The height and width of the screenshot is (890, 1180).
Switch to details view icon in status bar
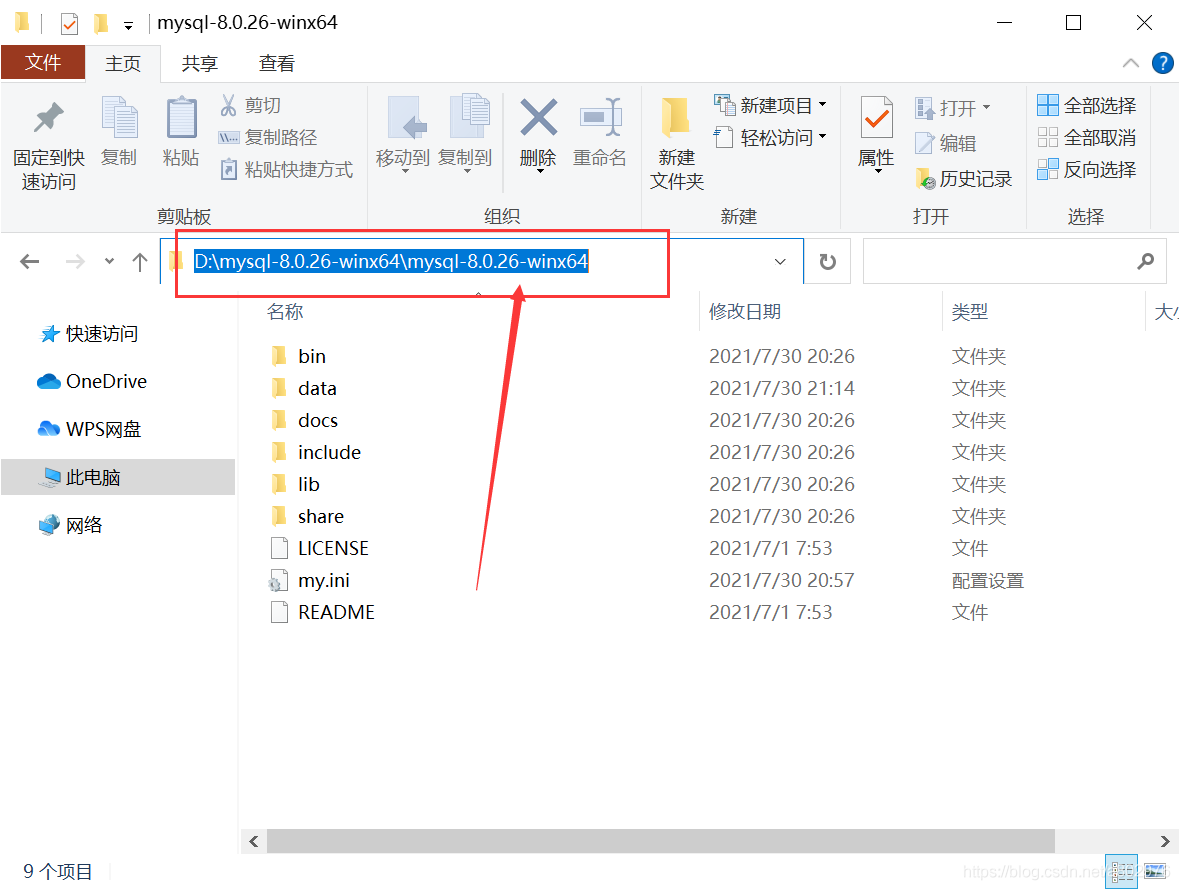point(1121,871)
